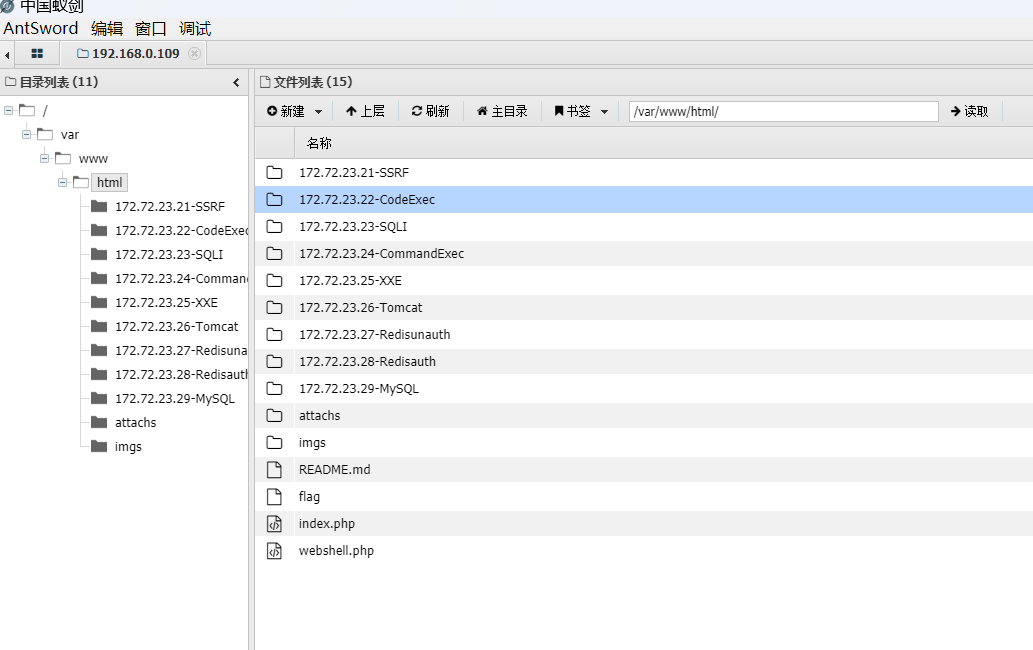Refresh the file list with 刷新
The height and width of the screenshot is (650, 1033).
tap(431, 111)
